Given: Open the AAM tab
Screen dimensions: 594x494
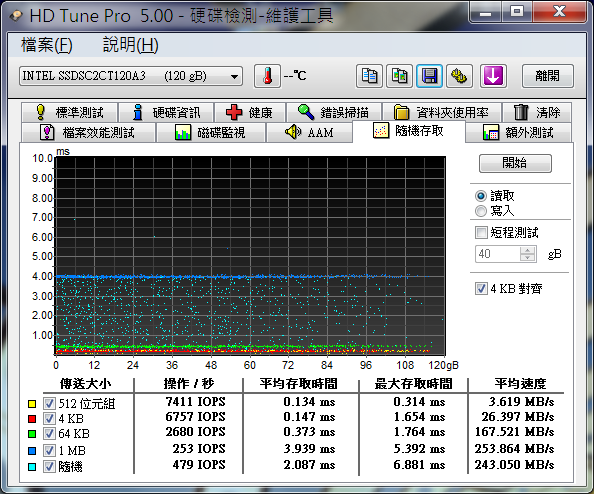Looking at the screenshot, I should click(309, 132).
